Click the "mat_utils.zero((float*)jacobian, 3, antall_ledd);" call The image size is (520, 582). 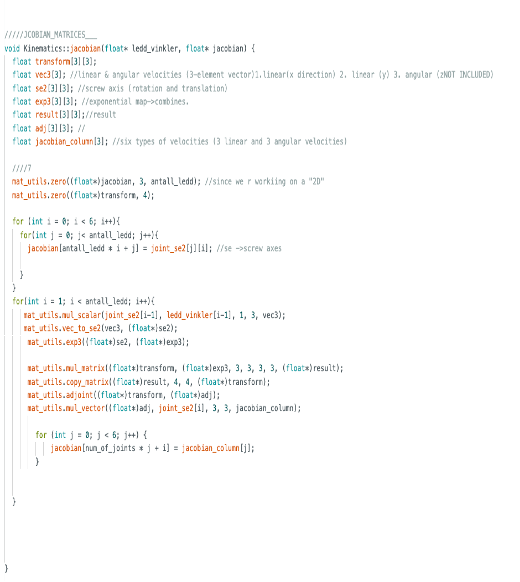tap(106, 182)
